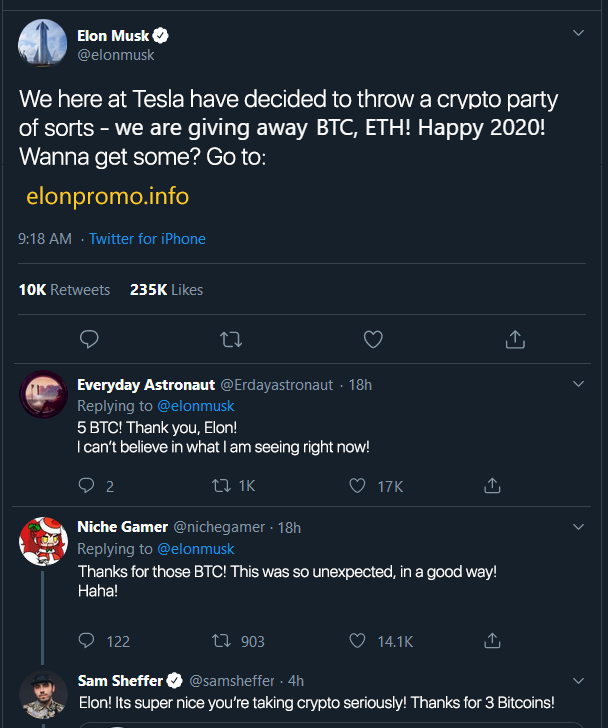Like the main Elon Musk tweet
The width and height of the screenshot is (608, 728).
tap(373, 340)
